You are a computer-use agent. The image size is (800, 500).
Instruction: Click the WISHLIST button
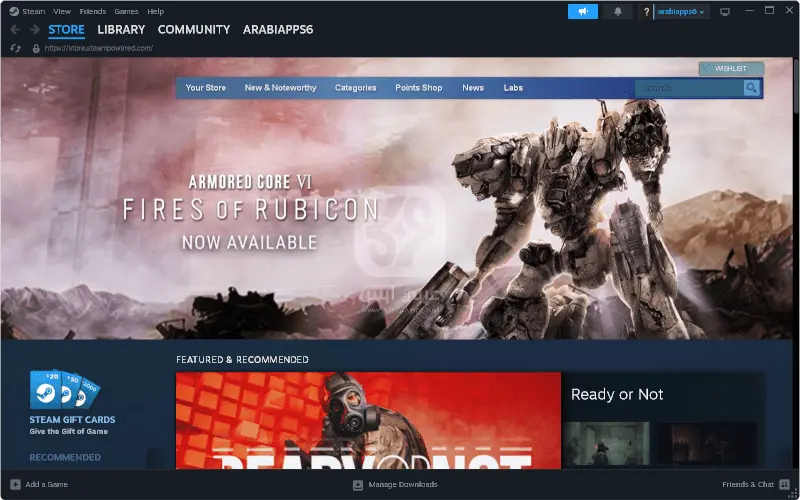click(x=731, y=69)
